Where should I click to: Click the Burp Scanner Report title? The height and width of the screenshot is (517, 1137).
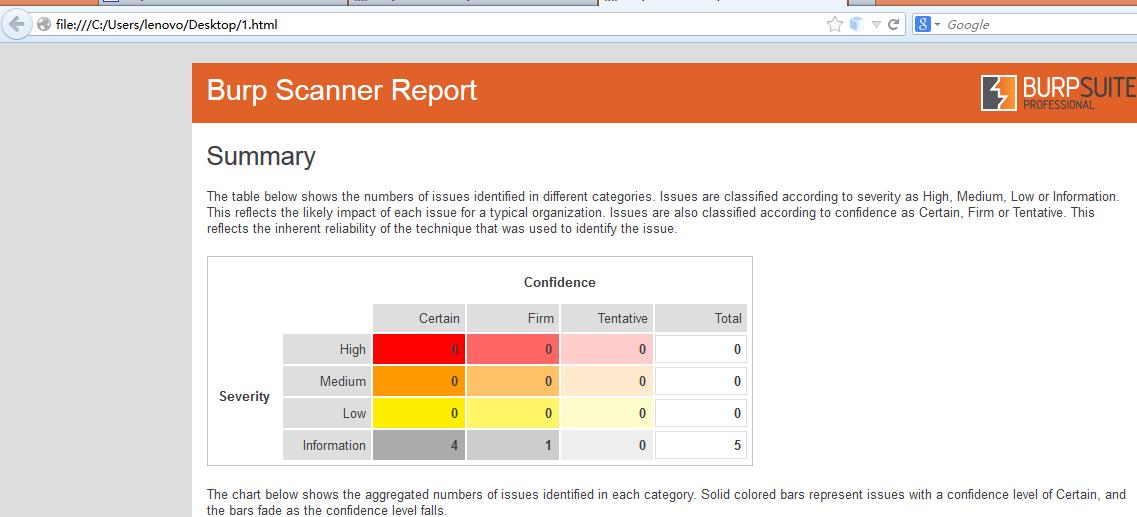pos(342,91)
